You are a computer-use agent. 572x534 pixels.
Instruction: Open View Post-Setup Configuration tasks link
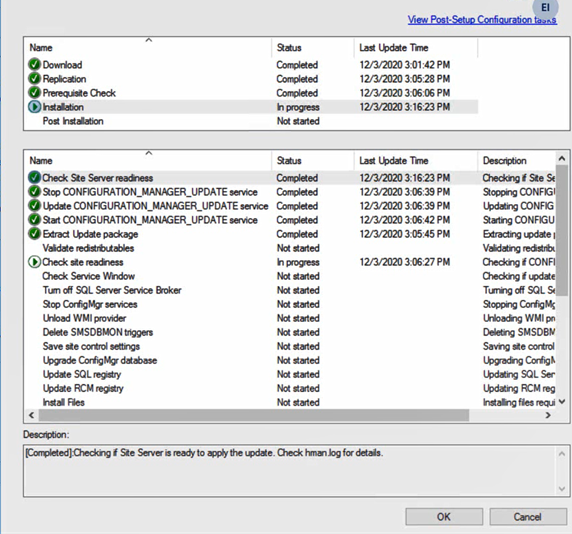click(x=482, y=20)
